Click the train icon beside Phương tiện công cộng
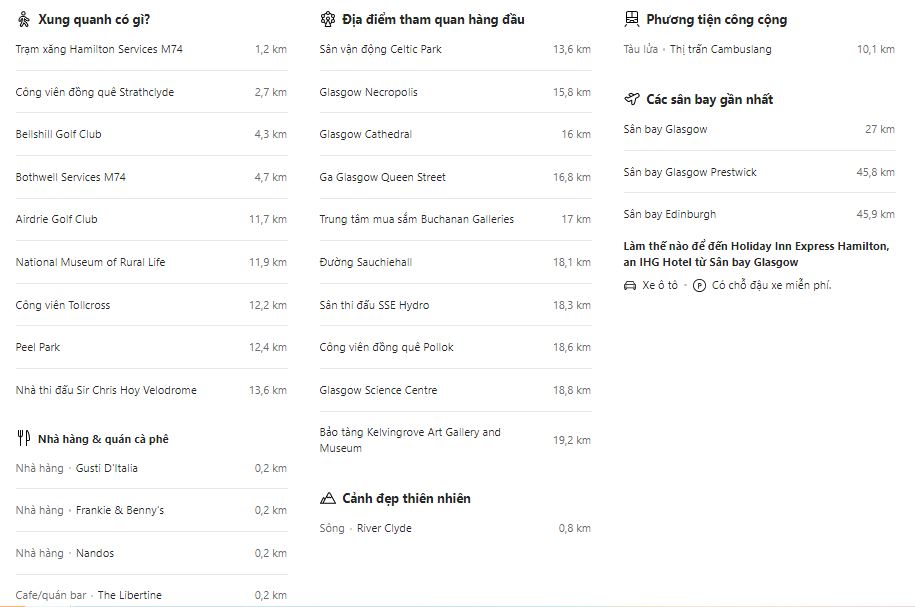This screenshot has width=915, height=607. (x=631, y=19)
